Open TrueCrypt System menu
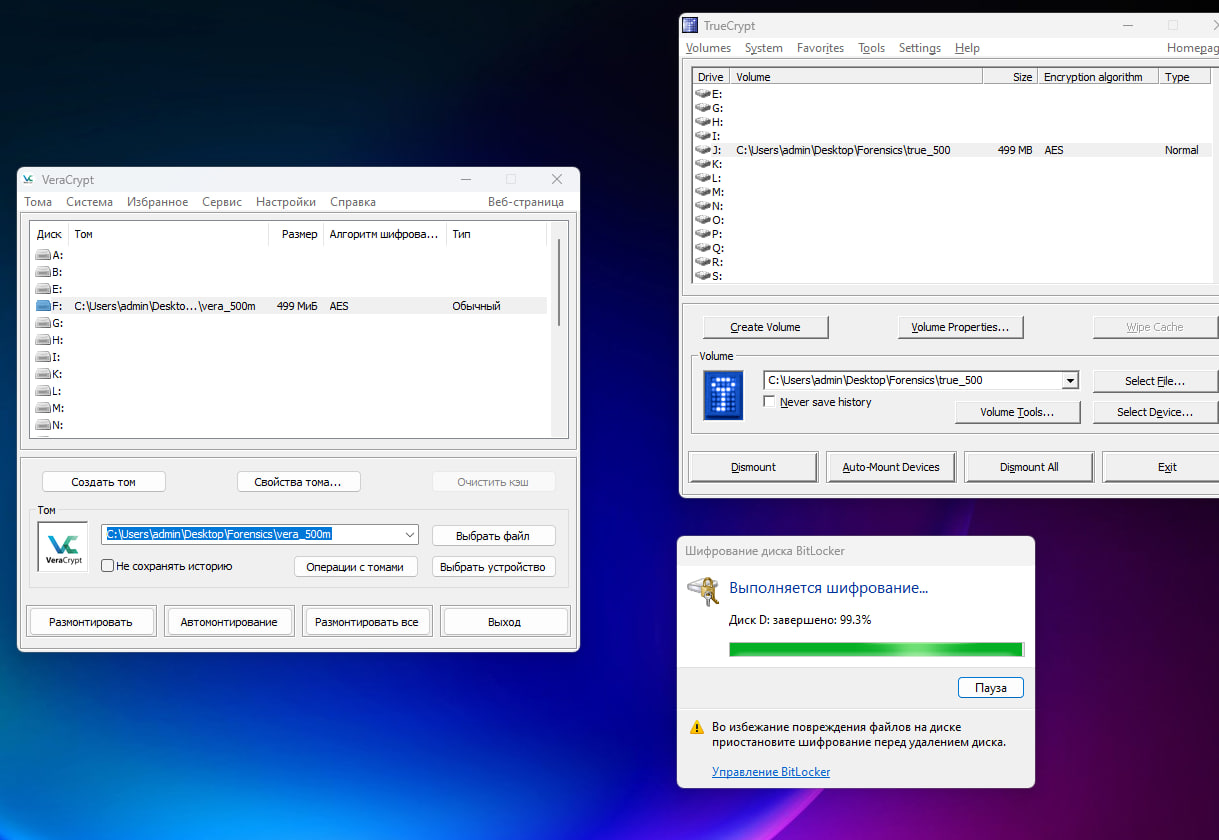Screen dimensions: 1219x840 click(764, 48)
